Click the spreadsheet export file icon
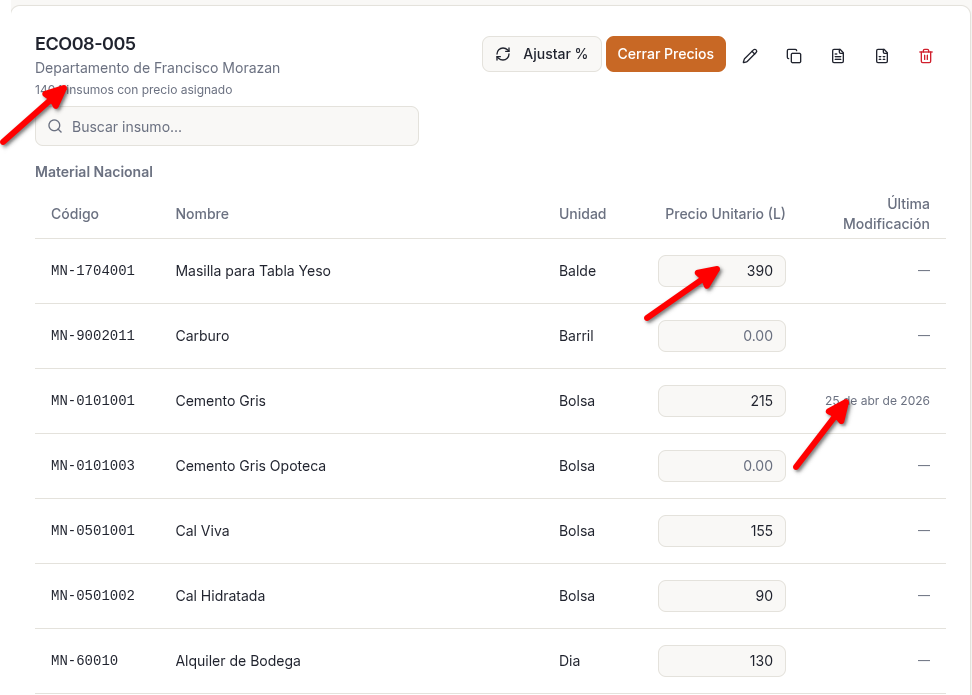Image resolution: width=972 pixels, height=695 pixels. click(882, 56)
